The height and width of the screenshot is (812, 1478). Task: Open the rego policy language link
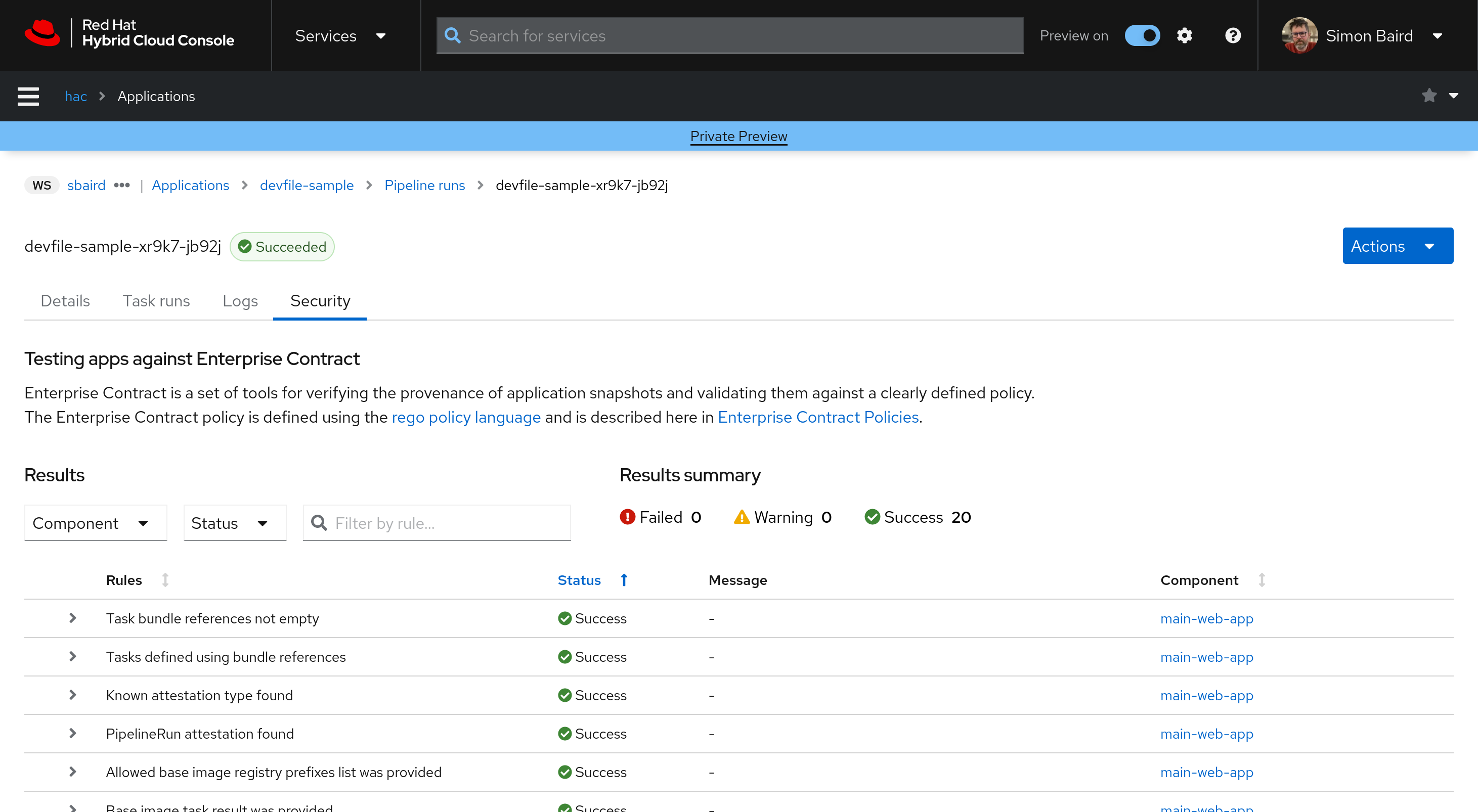466,417
